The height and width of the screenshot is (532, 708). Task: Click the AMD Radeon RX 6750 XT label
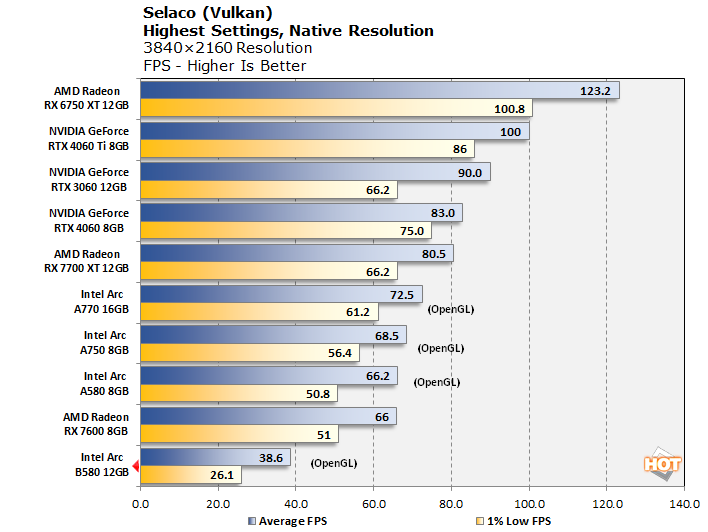(89, 100)
